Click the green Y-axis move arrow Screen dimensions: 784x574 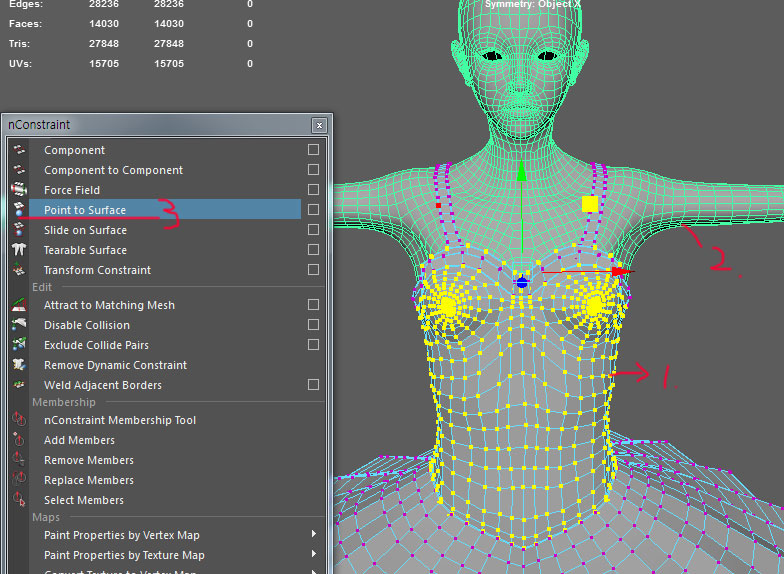522,171
